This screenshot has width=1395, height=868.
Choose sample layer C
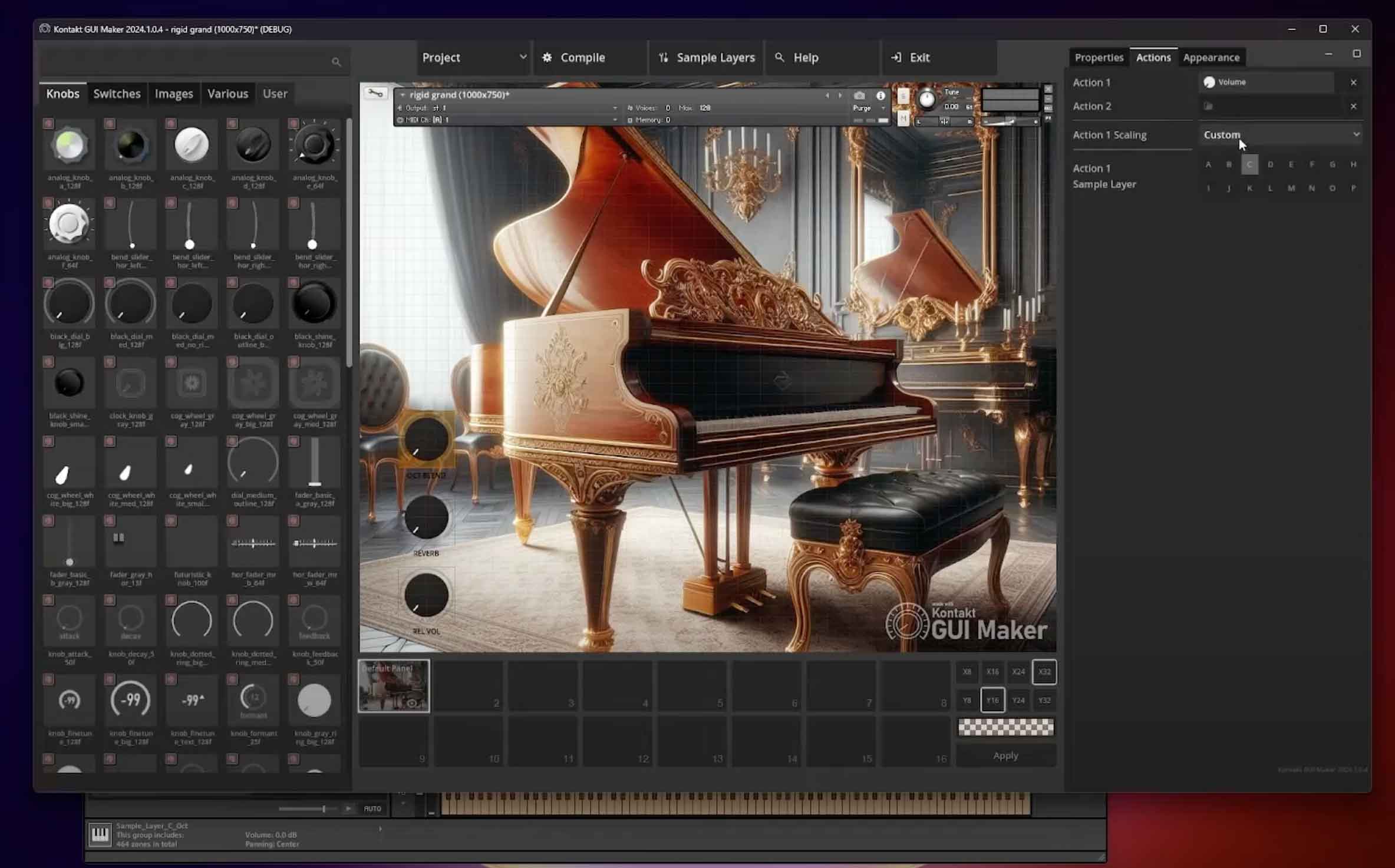(1249, 164)
